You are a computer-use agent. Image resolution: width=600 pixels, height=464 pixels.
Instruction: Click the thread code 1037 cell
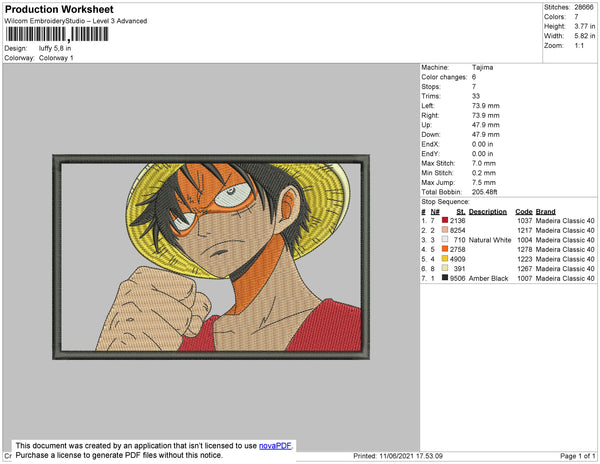point(524,221)
